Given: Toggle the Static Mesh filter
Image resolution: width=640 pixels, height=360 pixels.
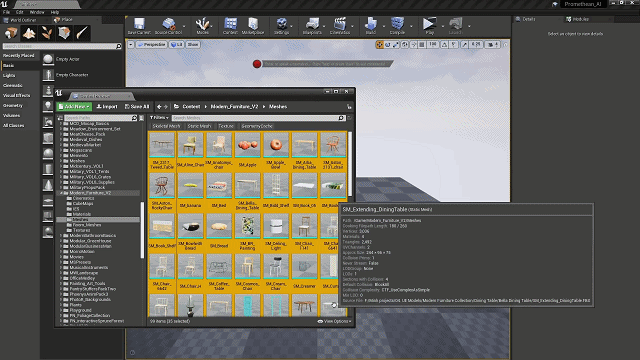Looking at the screenshot, I should pos(199,126).
